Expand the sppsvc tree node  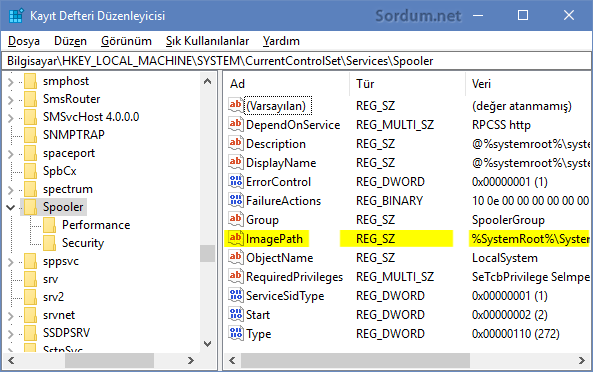[x=11, y=262]
